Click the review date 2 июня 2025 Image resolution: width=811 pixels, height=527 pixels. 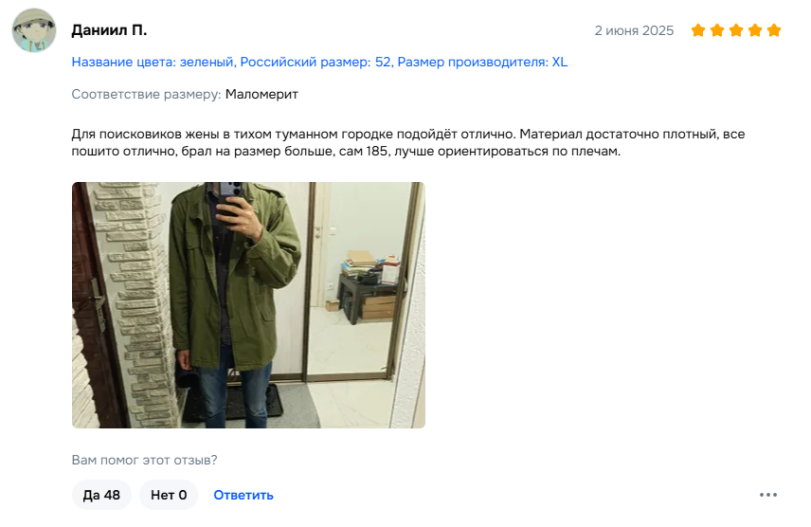coord(634,31)
